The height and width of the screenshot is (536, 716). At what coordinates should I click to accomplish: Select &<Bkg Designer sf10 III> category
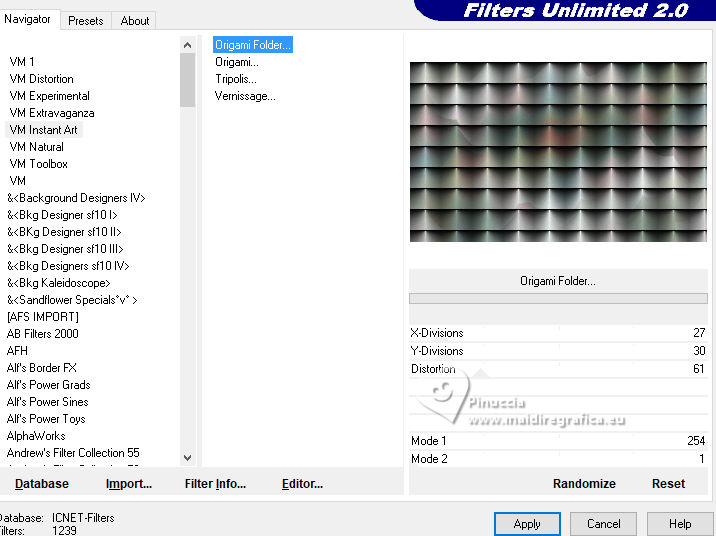point(65,249)
